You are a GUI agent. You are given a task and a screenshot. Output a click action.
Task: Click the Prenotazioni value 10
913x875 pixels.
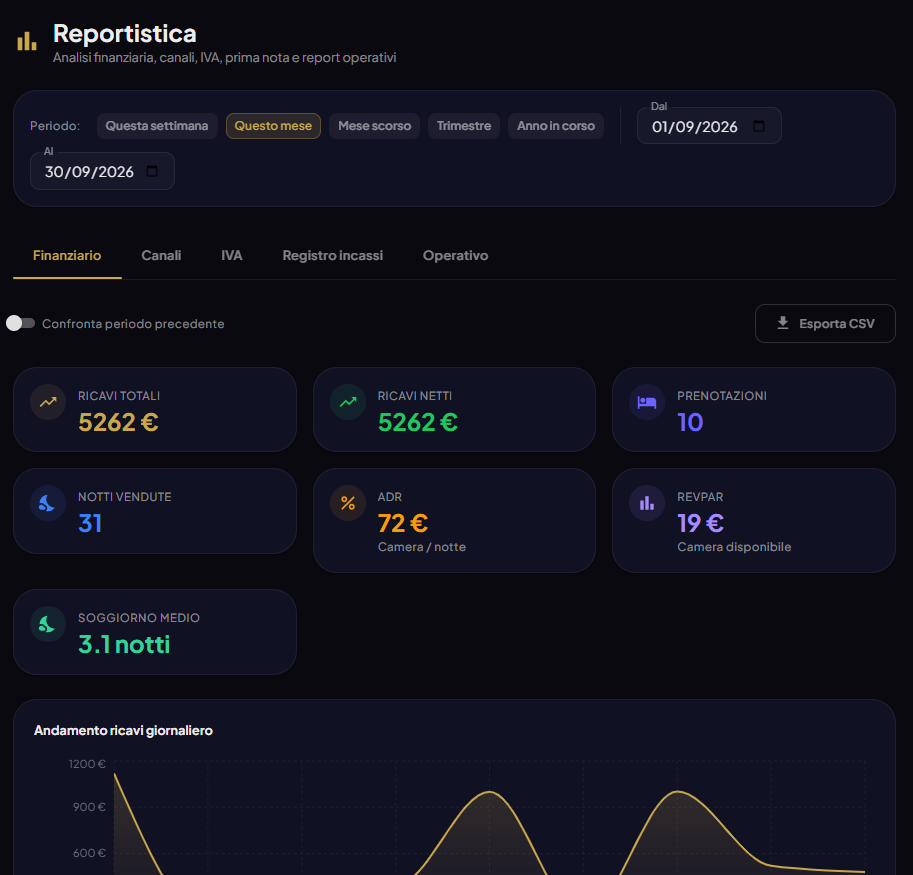click(x=690, y=422)
